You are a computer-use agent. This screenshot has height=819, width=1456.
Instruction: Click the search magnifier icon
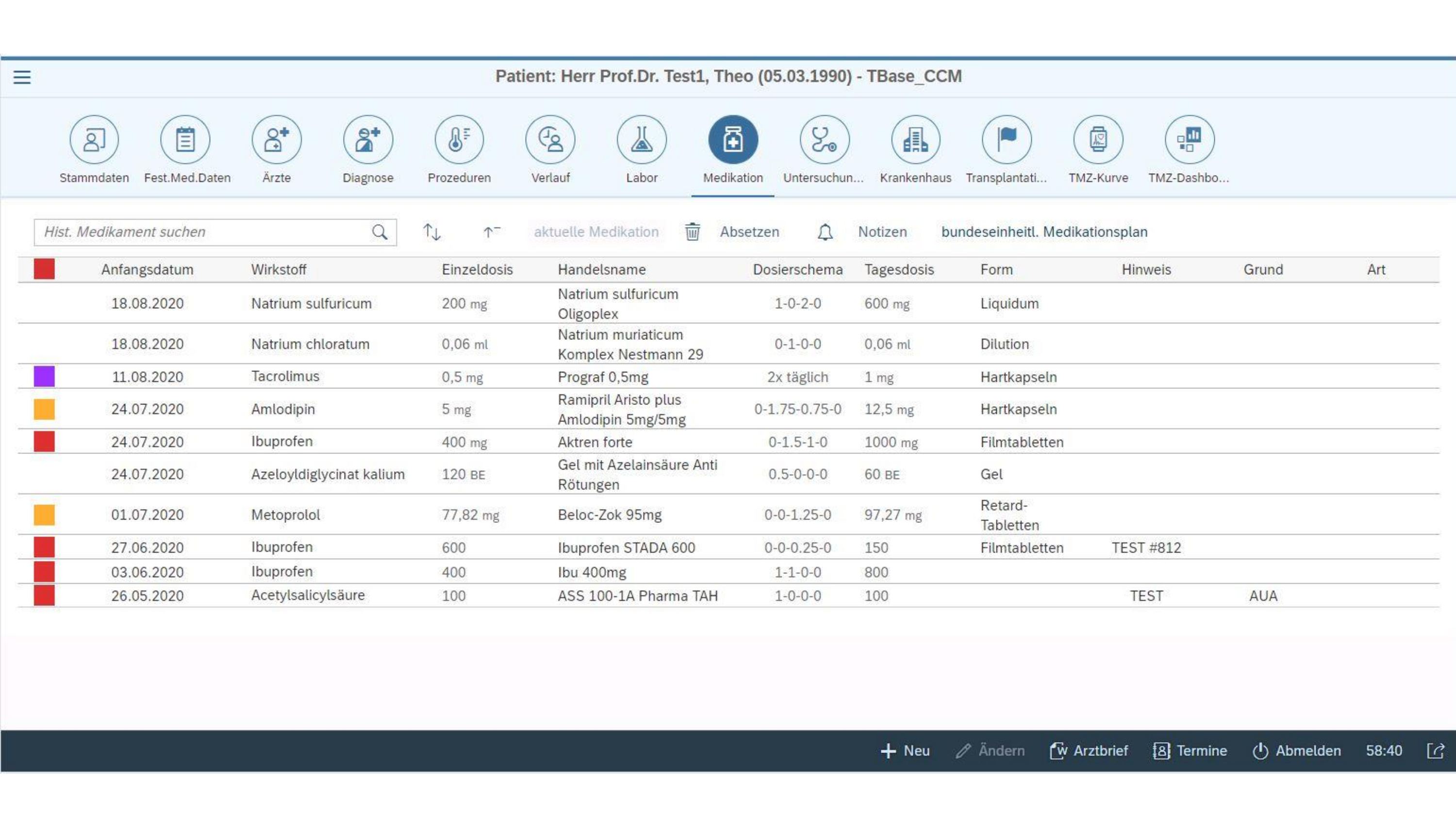click(x=380, y=232)
